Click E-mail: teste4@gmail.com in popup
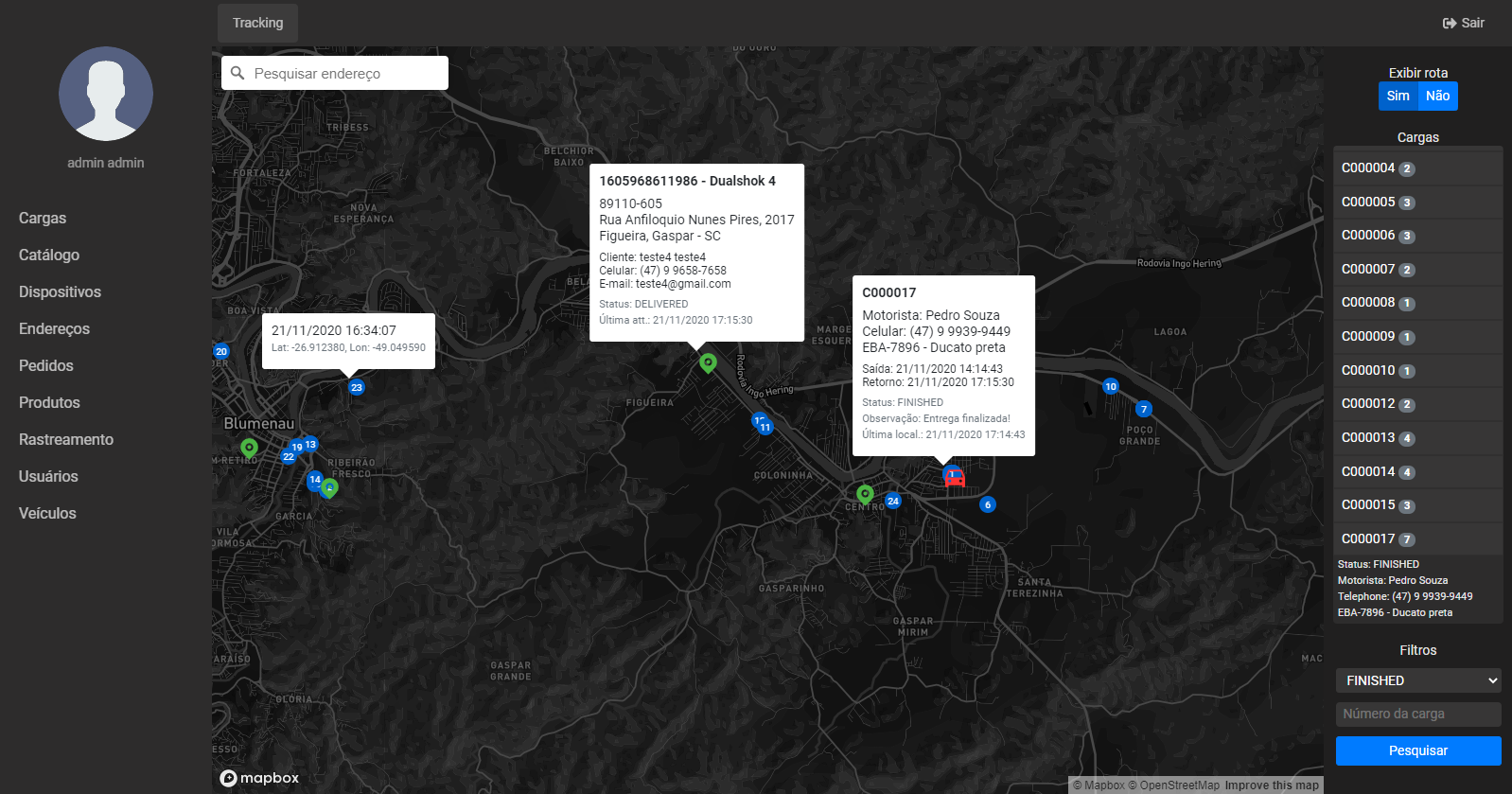This screenshot has width=1512, height=794. point(665,284)
